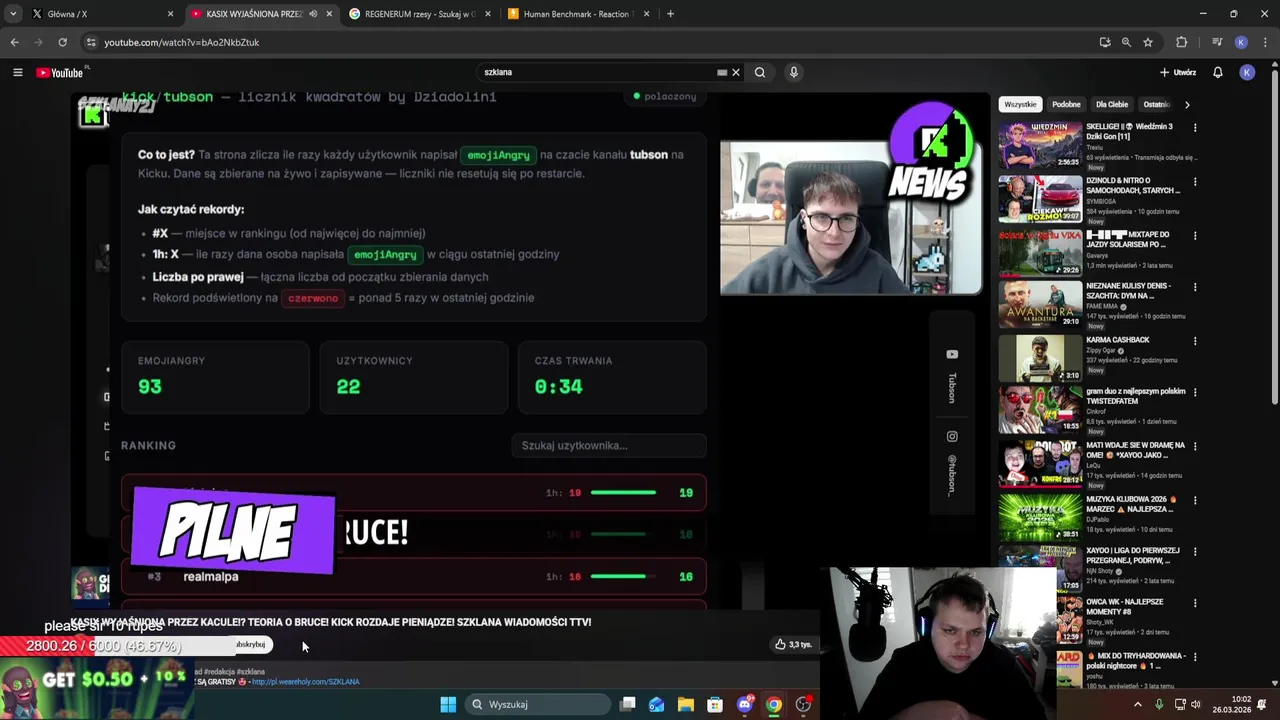
Task: Show hidden system tray icons chevron
Action: click(x=1137, y=704)
